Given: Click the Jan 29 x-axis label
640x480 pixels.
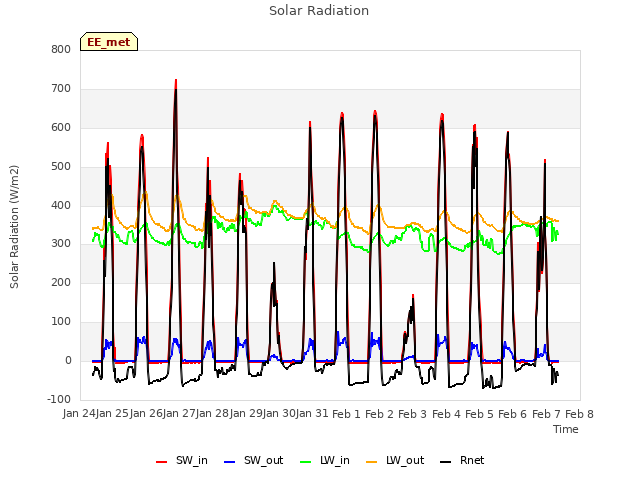Looking at the screenshot, I should [246, 414].
